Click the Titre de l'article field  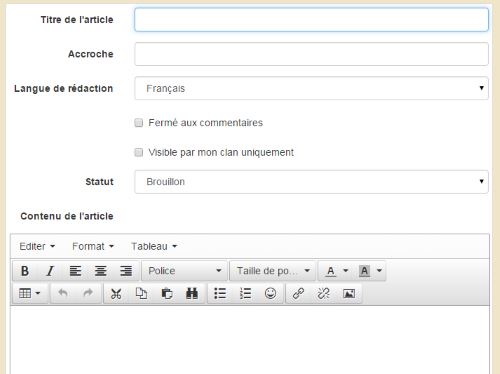(x=311, y=20)
